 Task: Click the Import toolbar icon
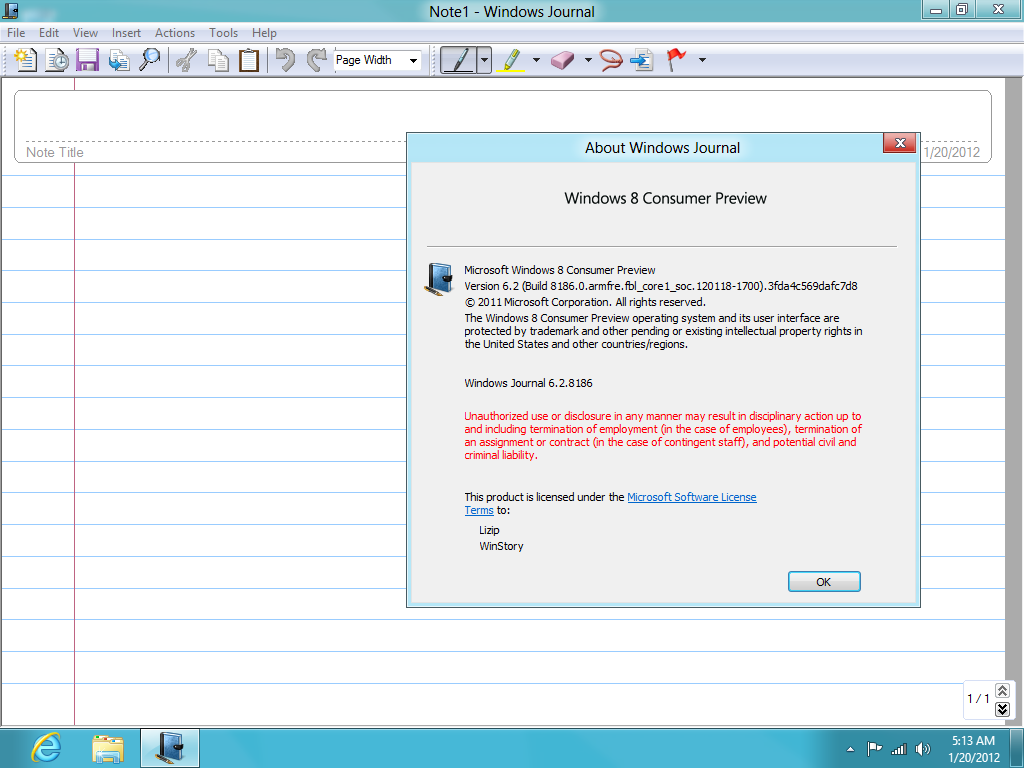coord(119,60)
